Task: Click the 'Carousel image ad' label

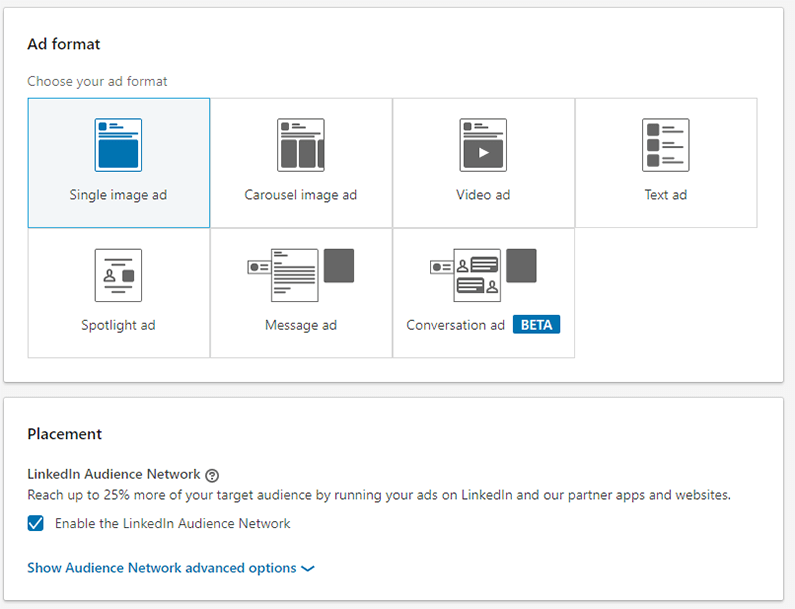Action: click(x=301, y=195)
